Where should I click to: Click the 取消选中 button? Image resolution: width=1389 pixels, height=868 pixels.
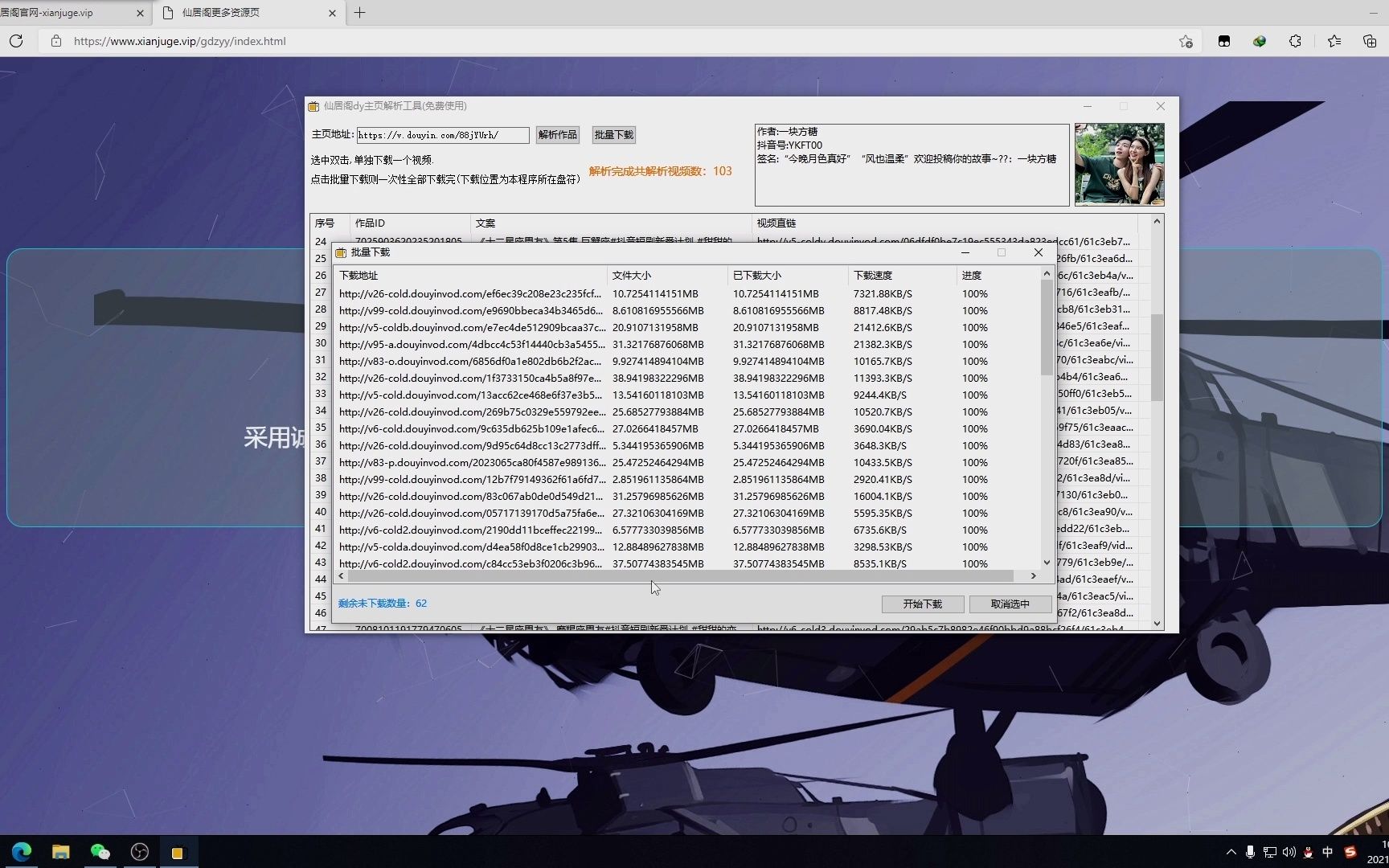(x=1010, y=604)
